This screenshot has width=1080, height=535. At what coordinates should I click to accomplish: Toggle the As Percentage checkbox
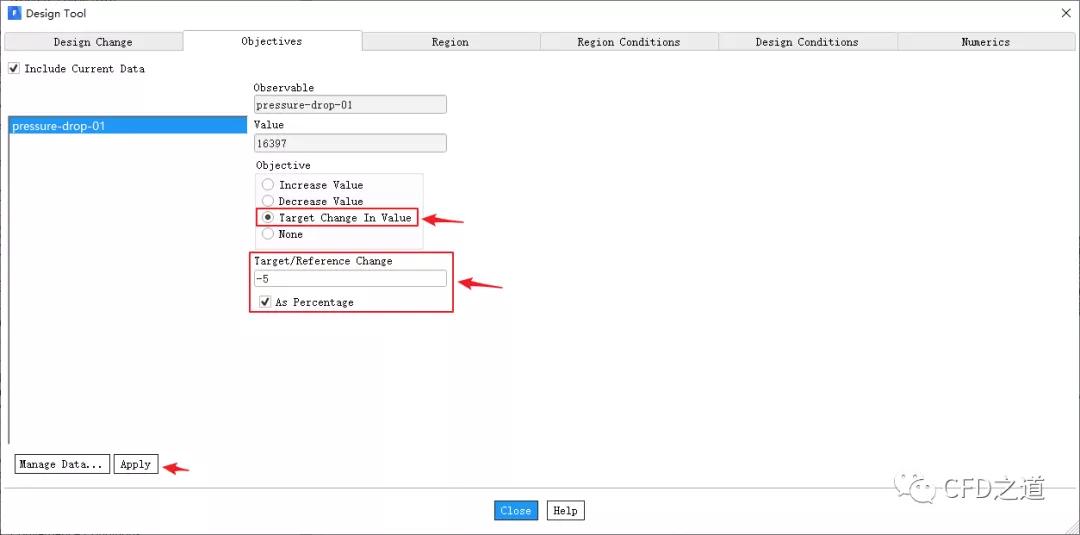click(265, 302)
